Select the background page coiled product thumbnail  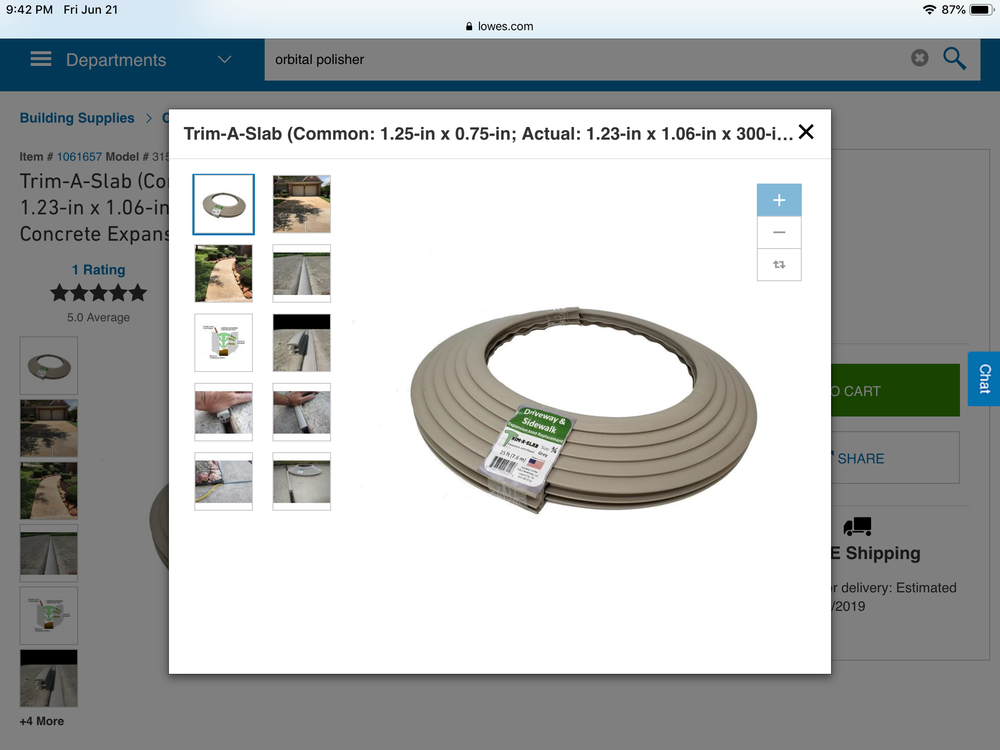[x=49, y=365]
